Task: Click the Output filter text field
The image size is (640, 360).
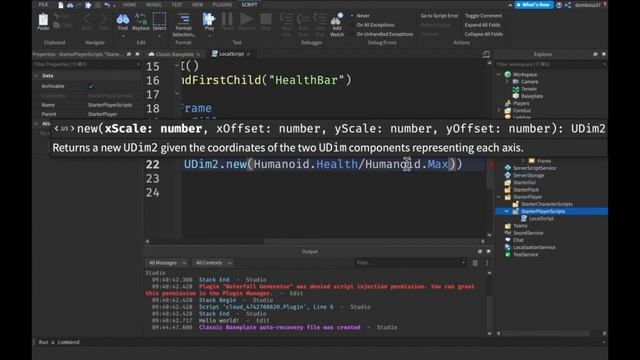Action: 410,263
